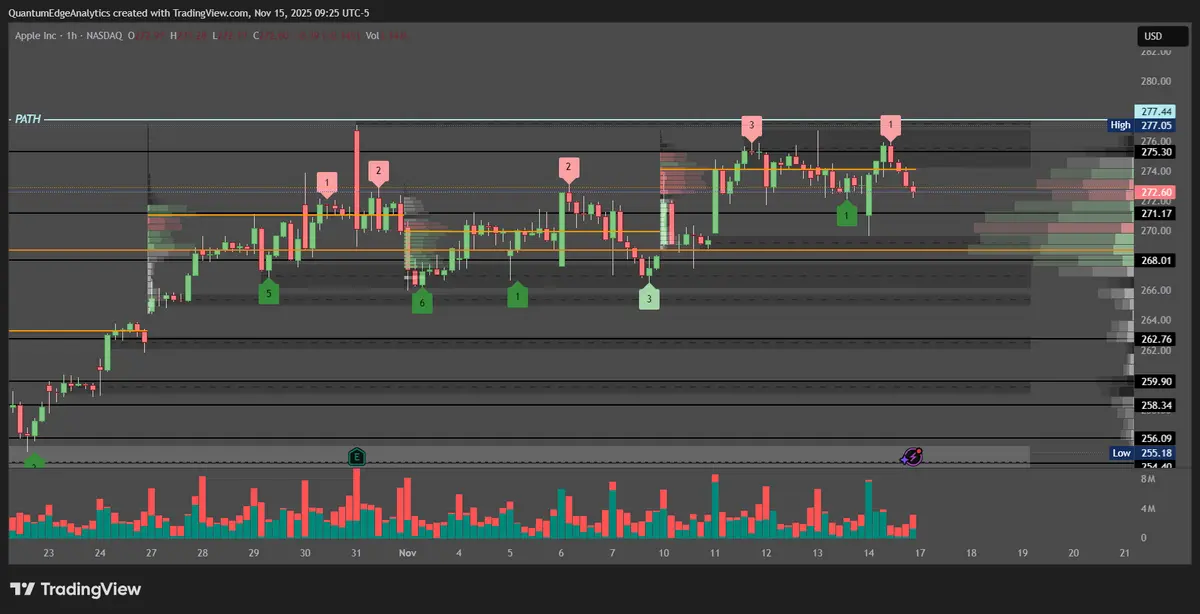Screen dimensions: 1200x614
Task: Click the 277.44 price label
Action: pyautogui.click(x=1155, y=112)
